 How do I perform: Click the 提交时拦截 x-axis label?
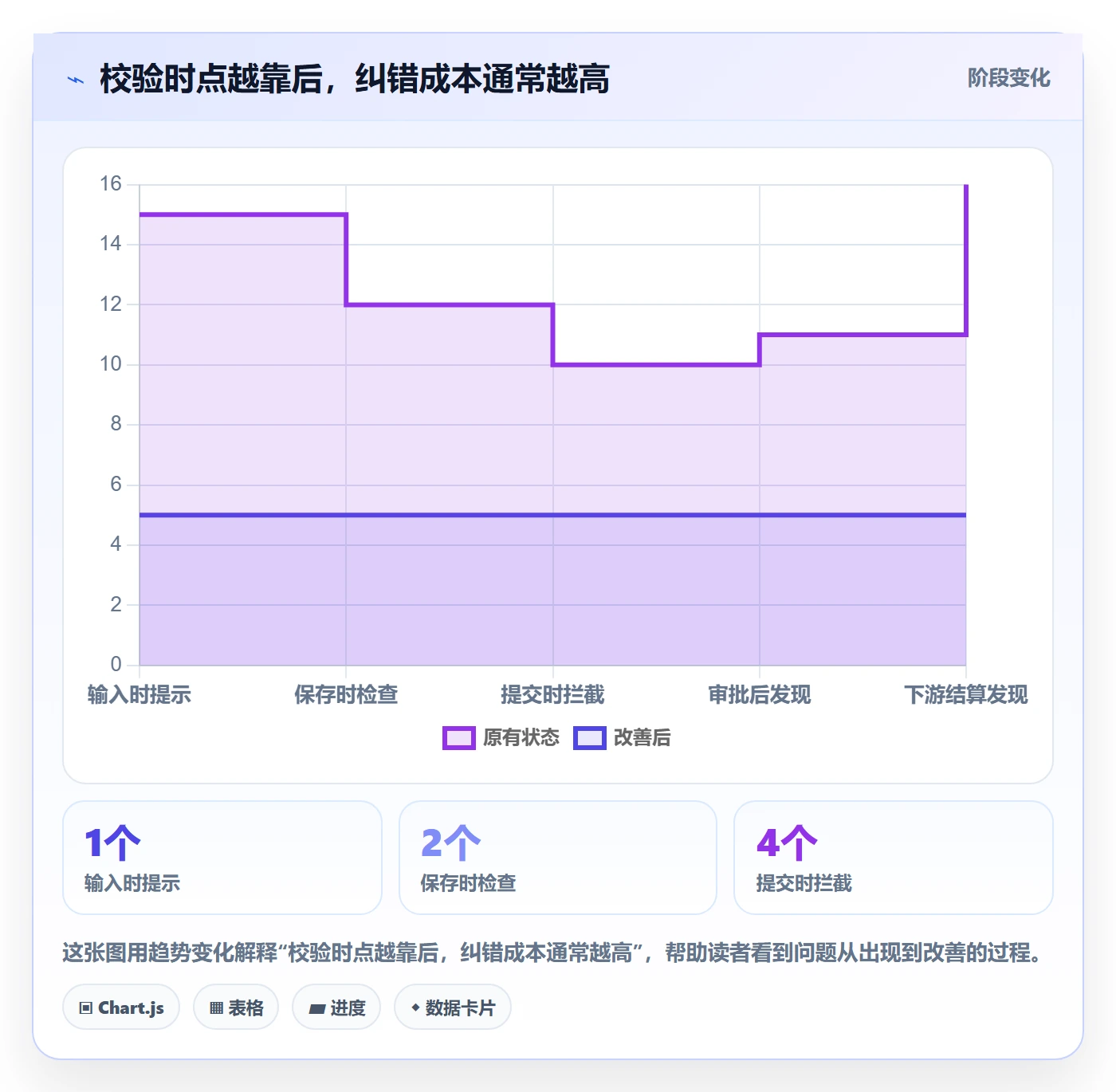(x=552, y=695)
